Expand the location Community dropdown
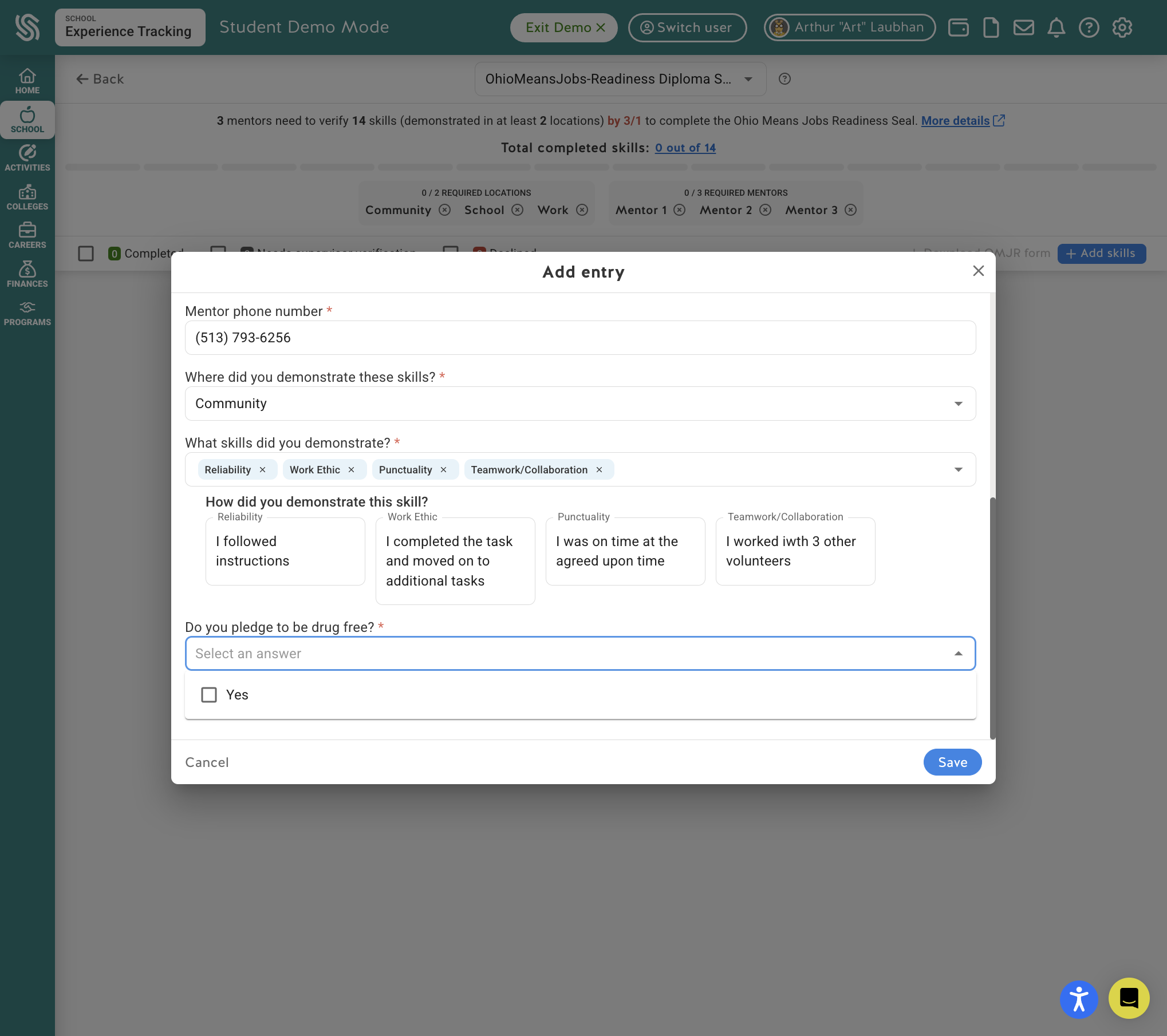1167x1036 pixels. [x=580, y=404]
